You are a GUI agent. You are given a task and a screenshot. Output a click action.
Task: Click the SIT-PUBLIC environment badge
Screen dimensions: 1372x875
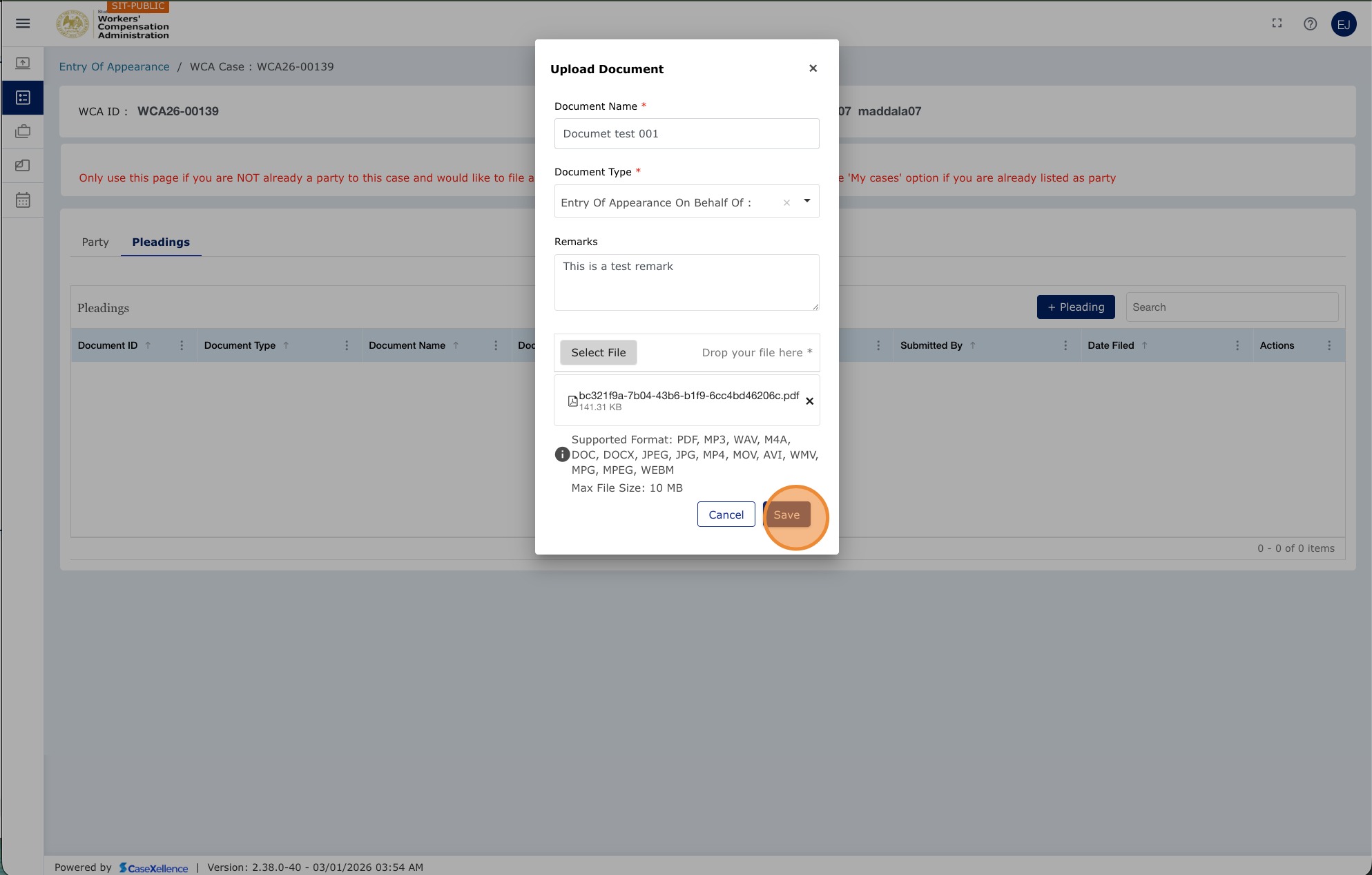click(138, 6)
